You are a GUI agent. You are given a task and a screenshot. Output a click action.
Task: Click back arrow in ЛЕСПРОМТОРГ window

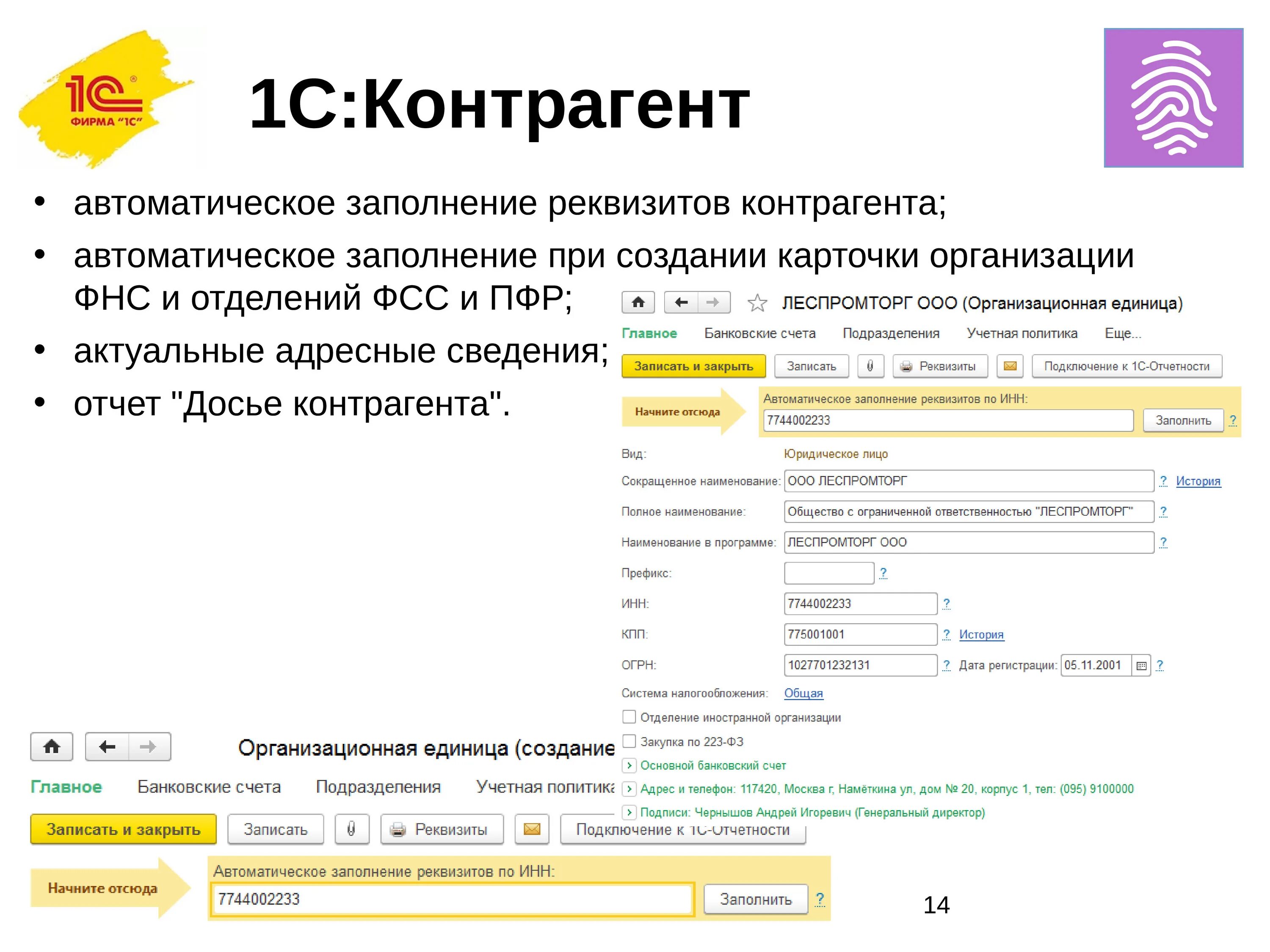pos(681,303)
